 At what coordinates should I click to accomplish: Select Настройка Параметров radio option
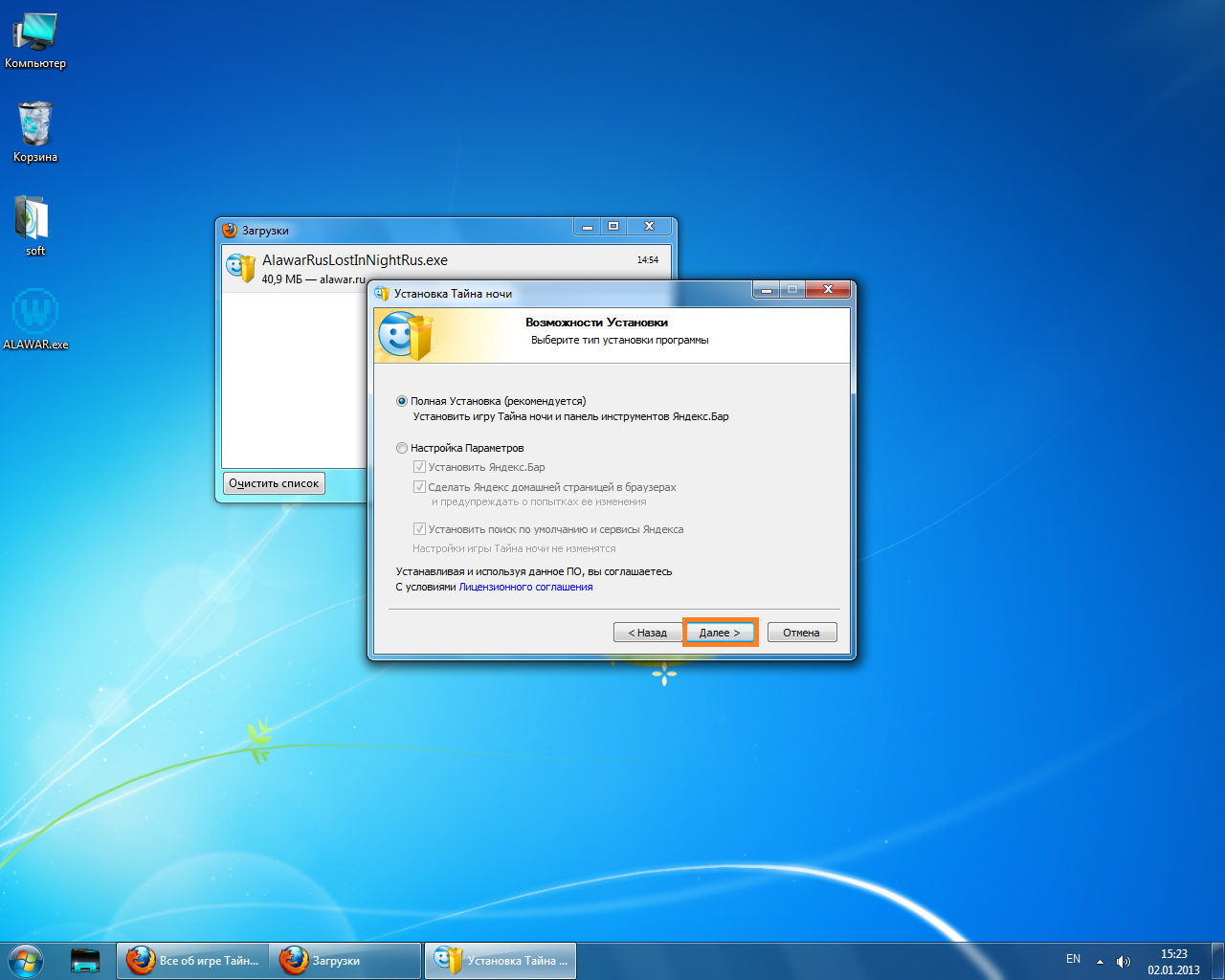pos(402,448)
